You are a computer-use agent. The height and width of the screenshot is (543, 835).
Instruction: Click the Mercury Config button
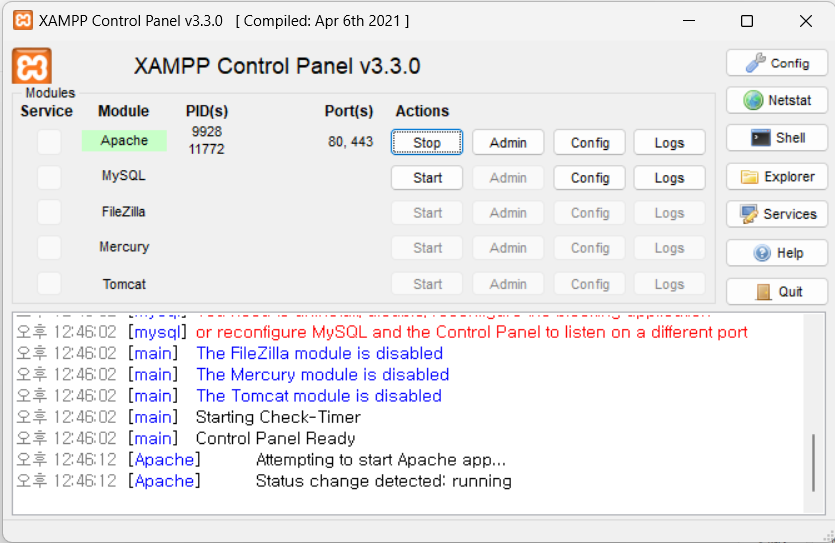pos(590,248)
